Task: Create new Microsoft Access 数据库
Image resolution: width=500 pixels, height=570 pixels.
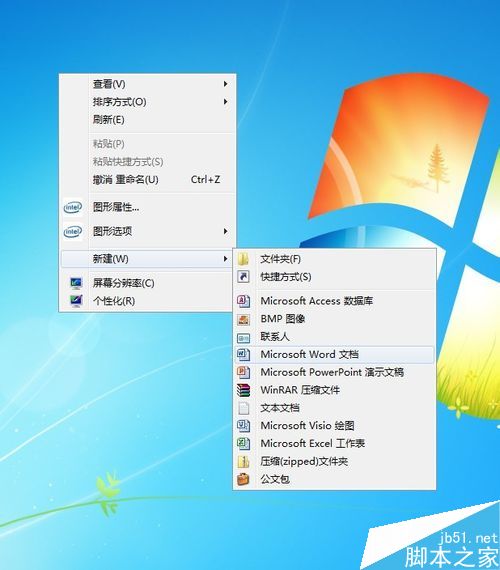Action: [334, 301]
